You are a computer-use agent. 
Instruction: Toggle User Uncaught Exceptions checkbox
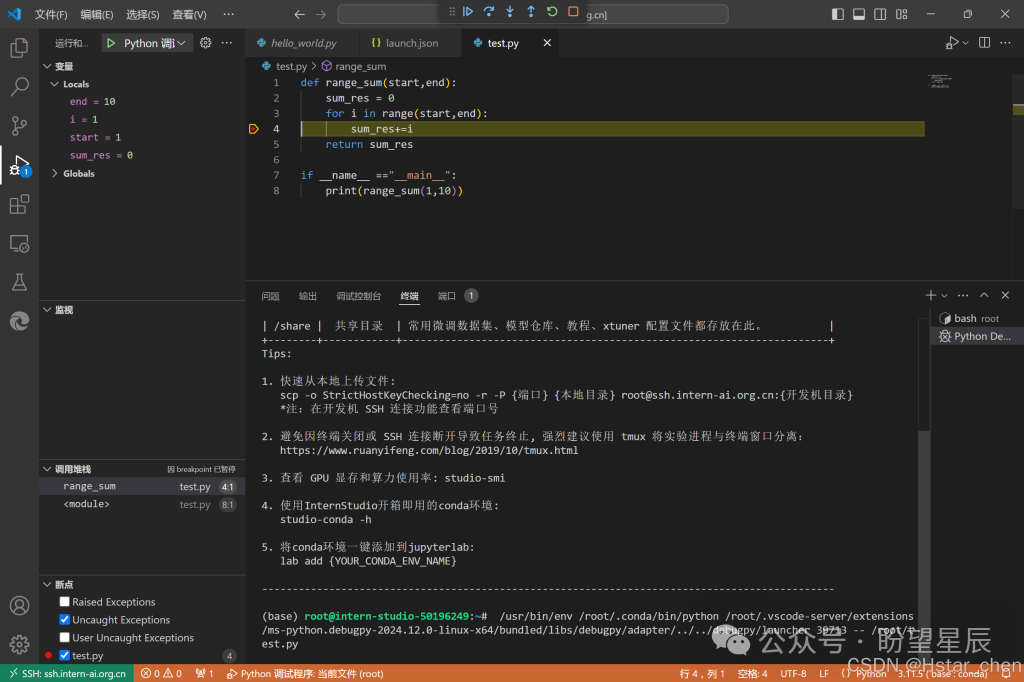point(64,637)
